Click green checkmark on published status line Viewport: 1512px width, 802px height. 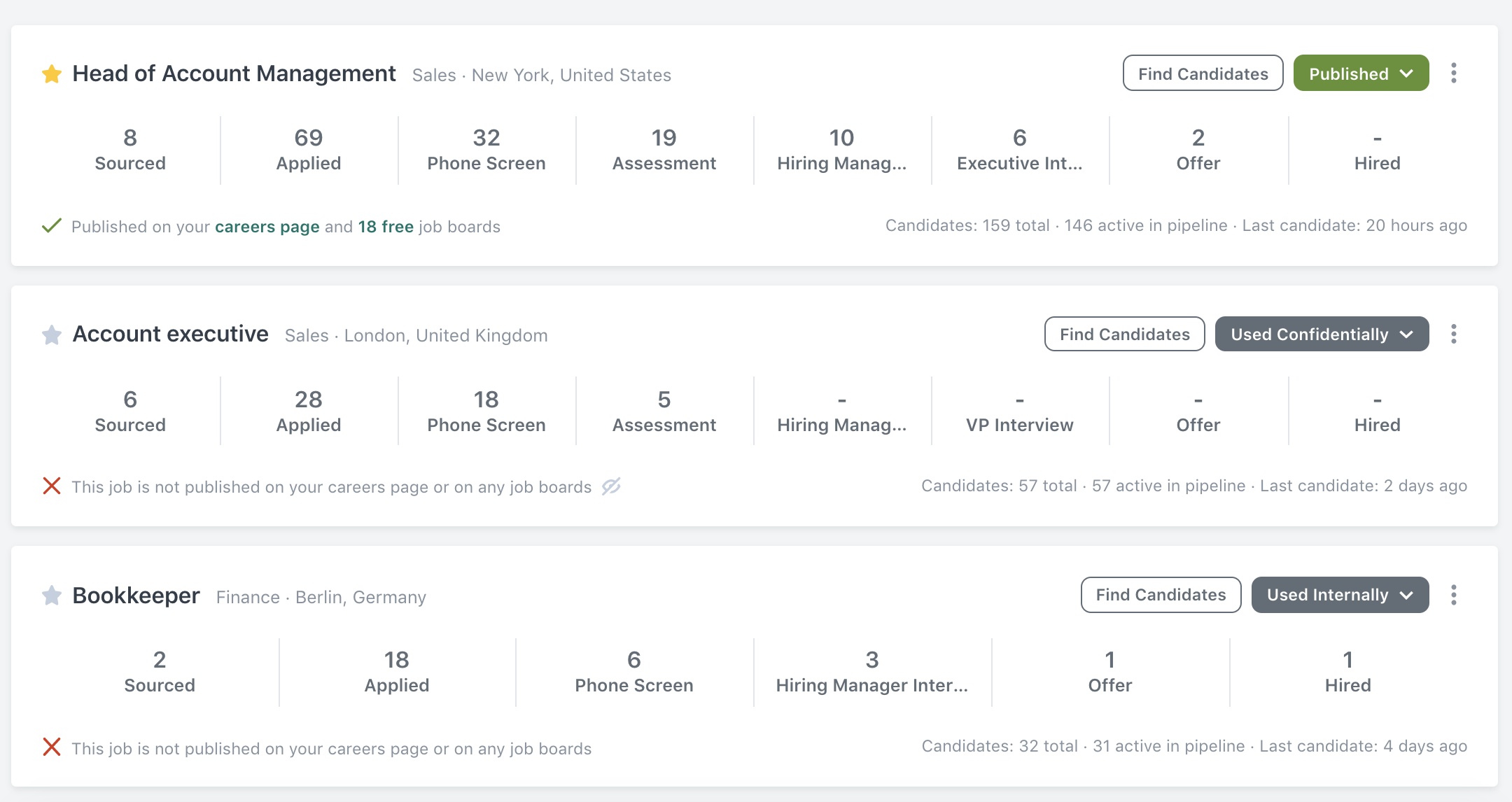(52, 226)
